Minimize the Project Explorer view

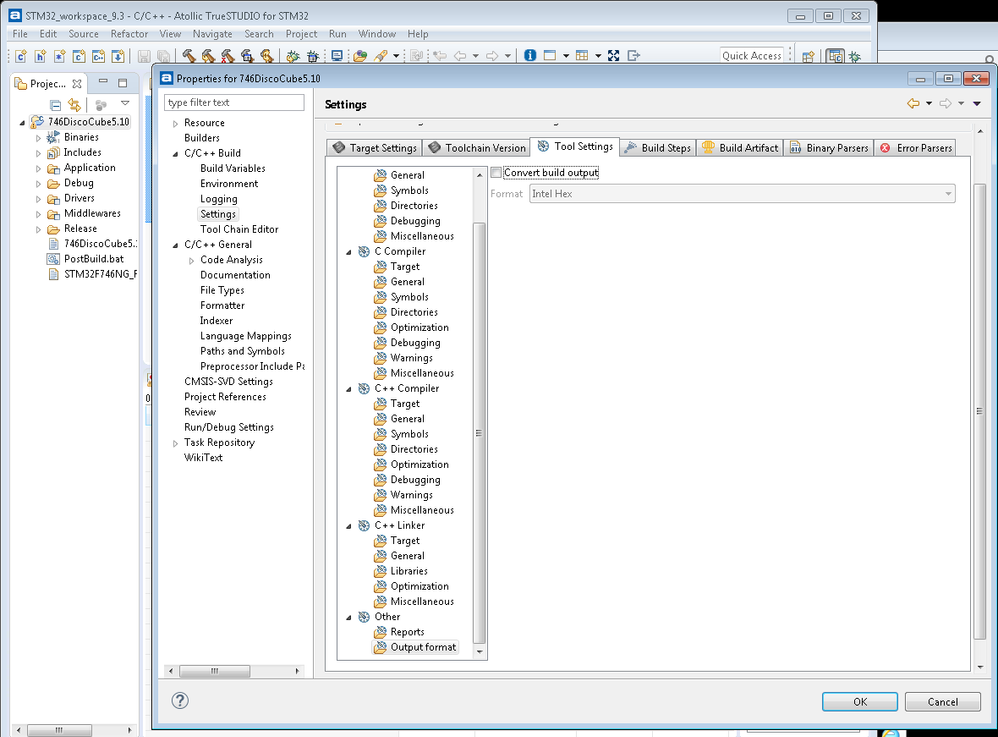click(x=102, y=82)
